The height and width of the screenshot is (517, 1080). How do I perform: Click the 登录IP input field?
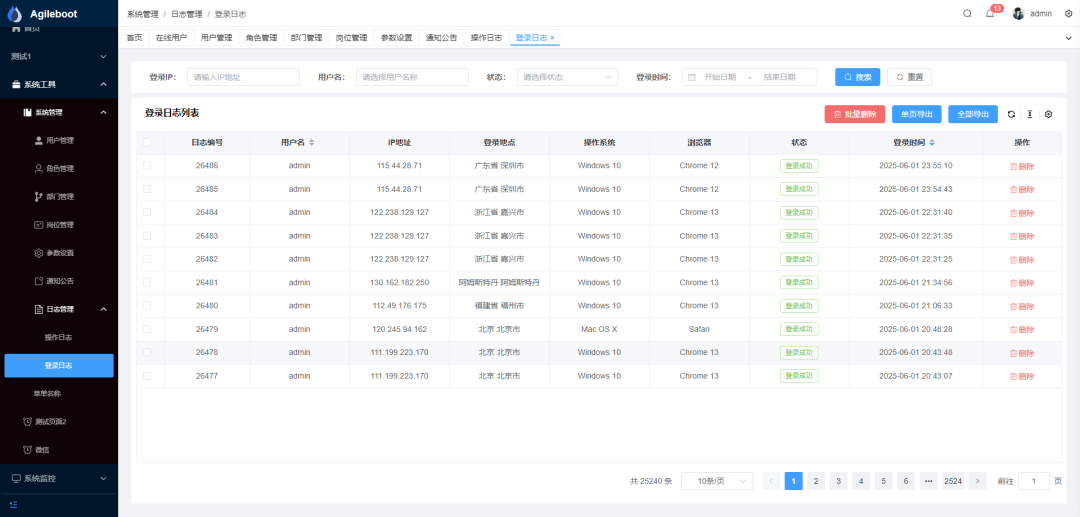point(243,77)
